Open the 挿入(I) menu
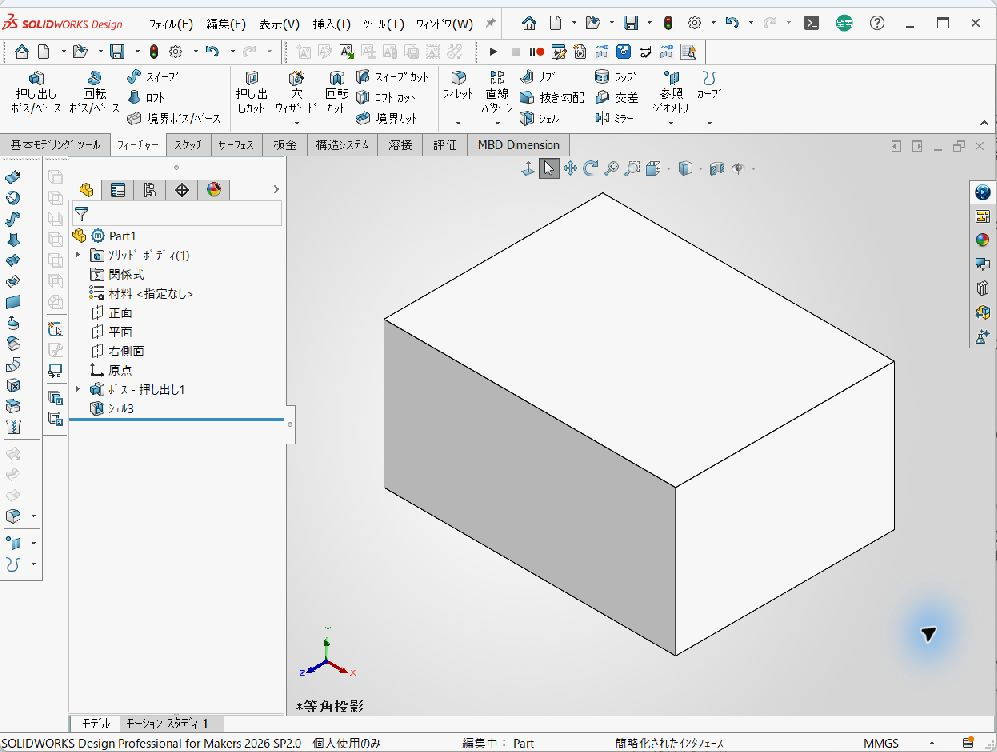This screenshot has height=752, width=997. pos(331,24)
